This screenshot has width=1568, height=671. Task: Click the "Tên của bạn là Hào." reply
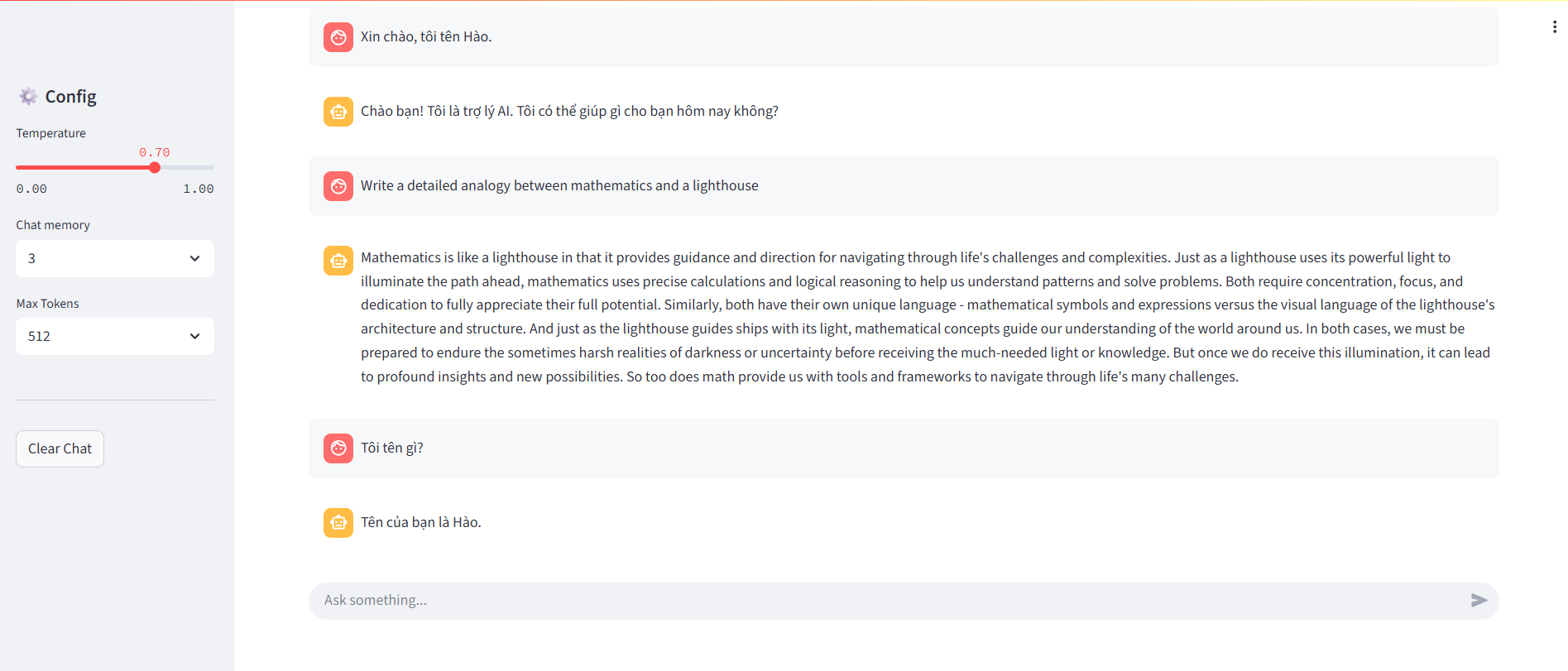pos(421,523)
